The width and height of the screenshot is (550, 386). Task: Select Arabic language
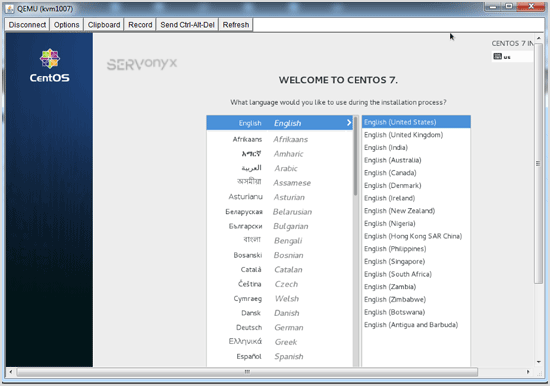[x=280, y=168]
